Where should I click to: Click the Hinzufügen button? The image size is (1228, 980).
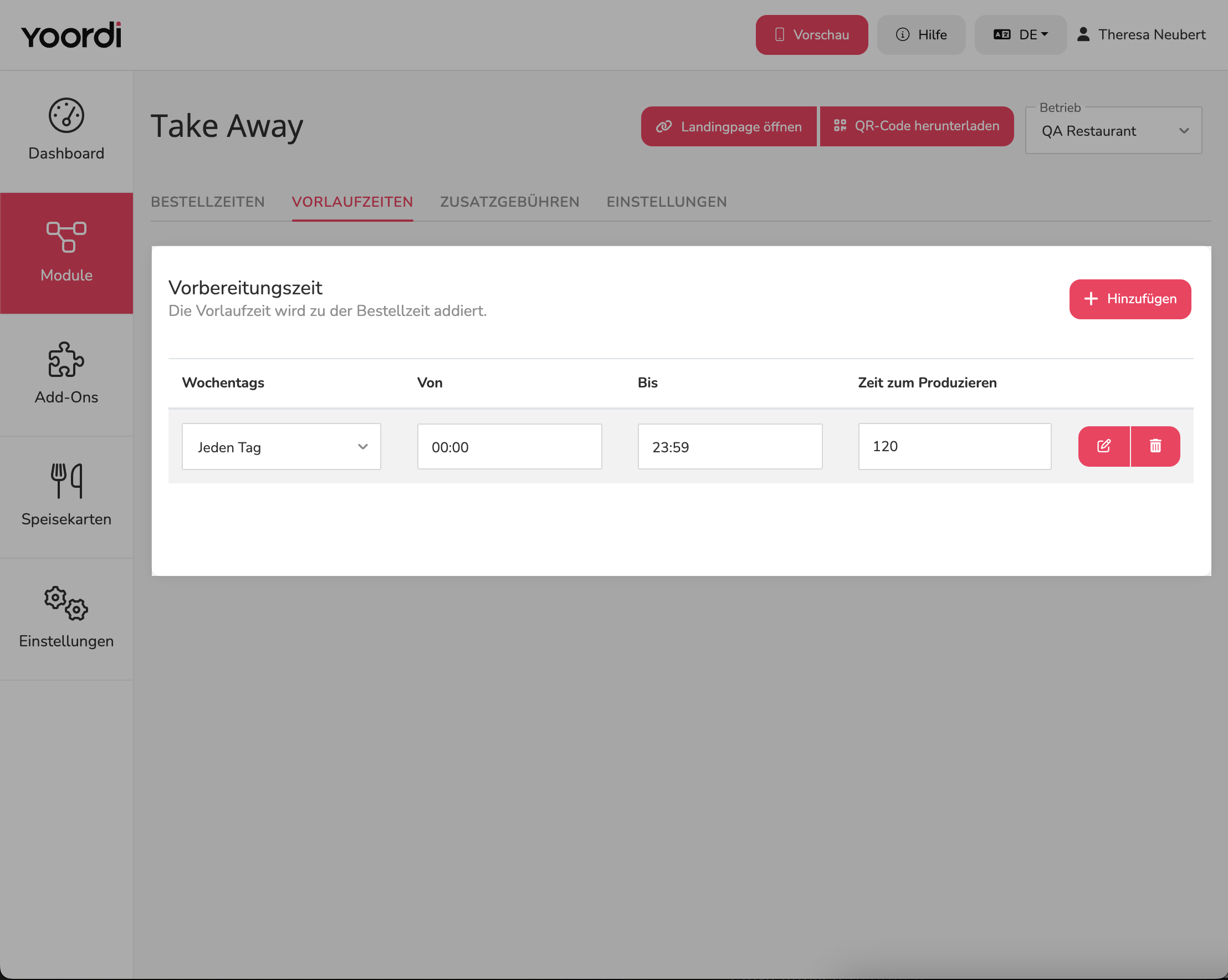point(1130,299)
